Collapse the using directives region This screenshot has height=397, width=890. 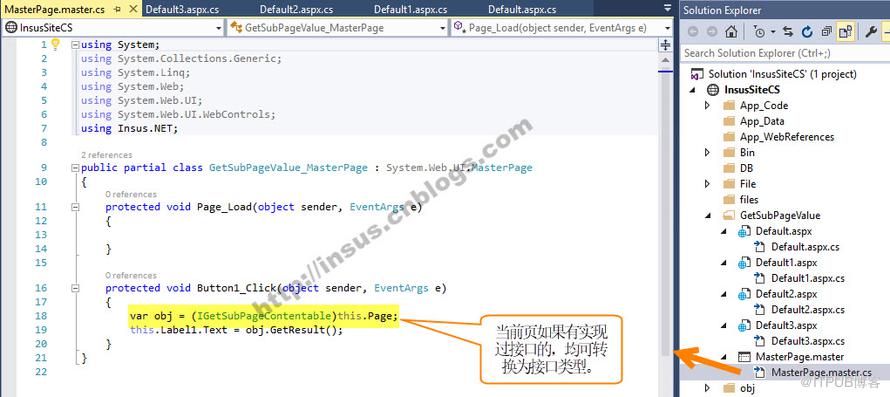[75, 44]
